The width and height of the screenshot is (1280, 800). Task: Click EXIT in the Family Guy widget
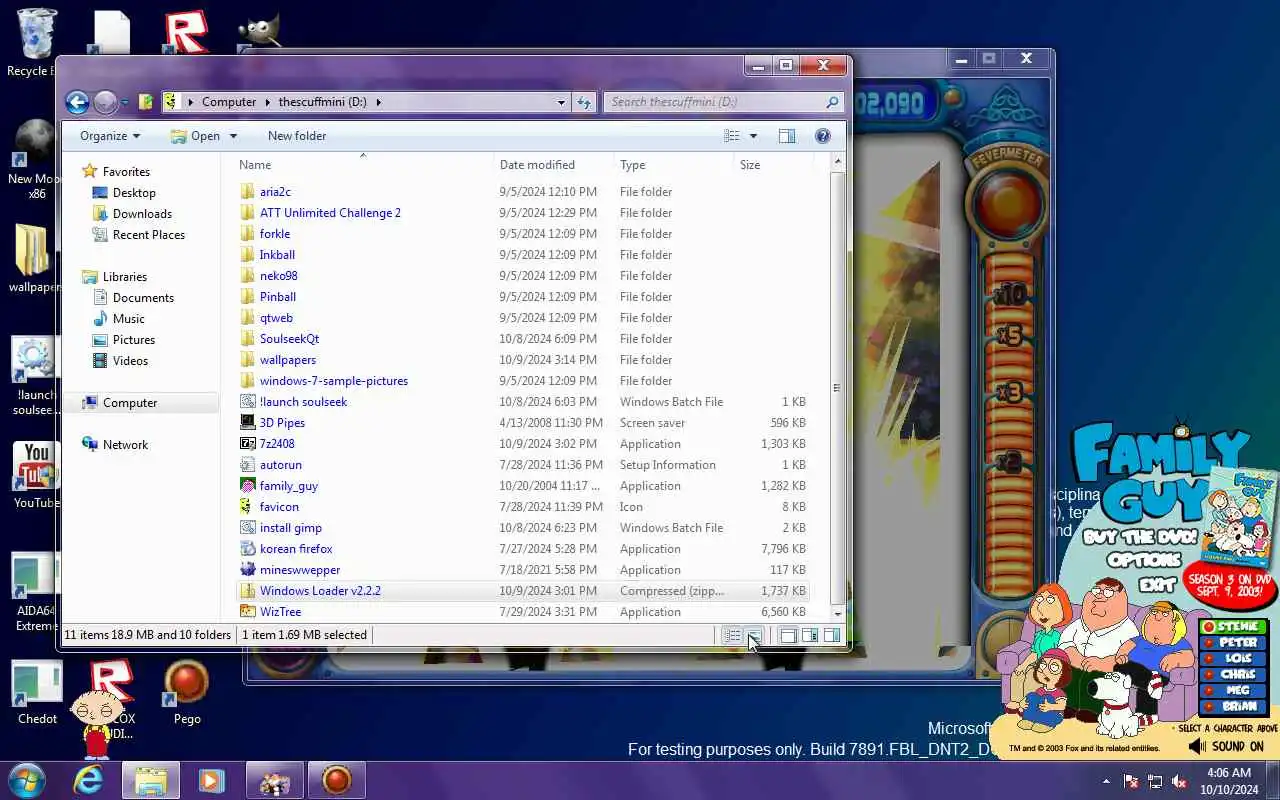tap(1157, 584)
